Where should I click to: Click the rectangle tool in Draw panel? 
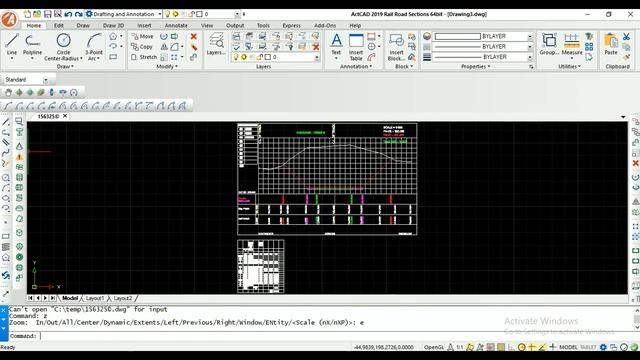(x=113, y=57)
